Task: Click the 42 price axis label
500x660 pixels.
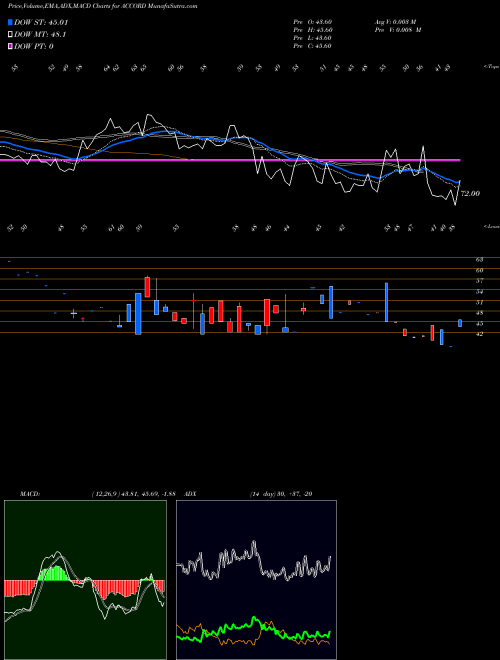Action: click(480, 334)
